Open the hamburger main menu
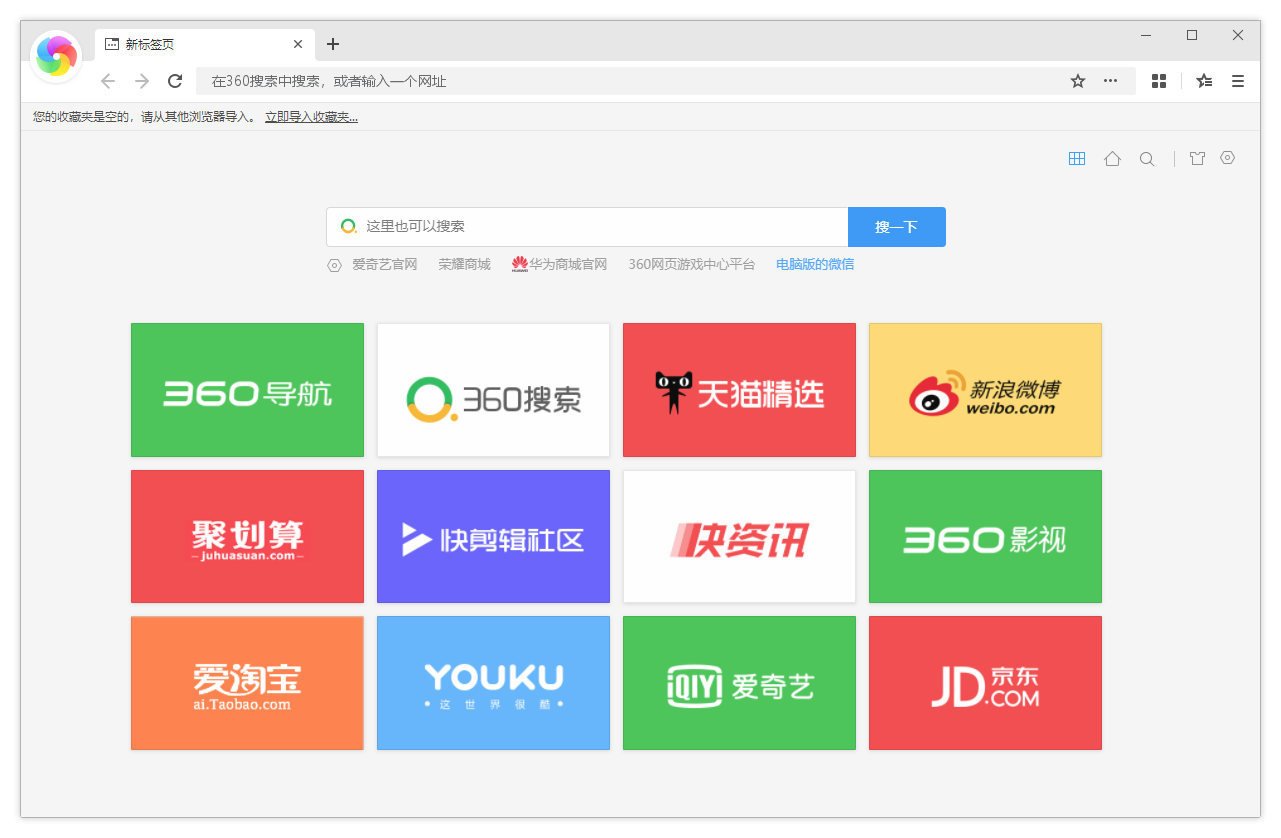Image resolution: width=1281 pixels, height=838 pixels. click(x=1238, y=81)
